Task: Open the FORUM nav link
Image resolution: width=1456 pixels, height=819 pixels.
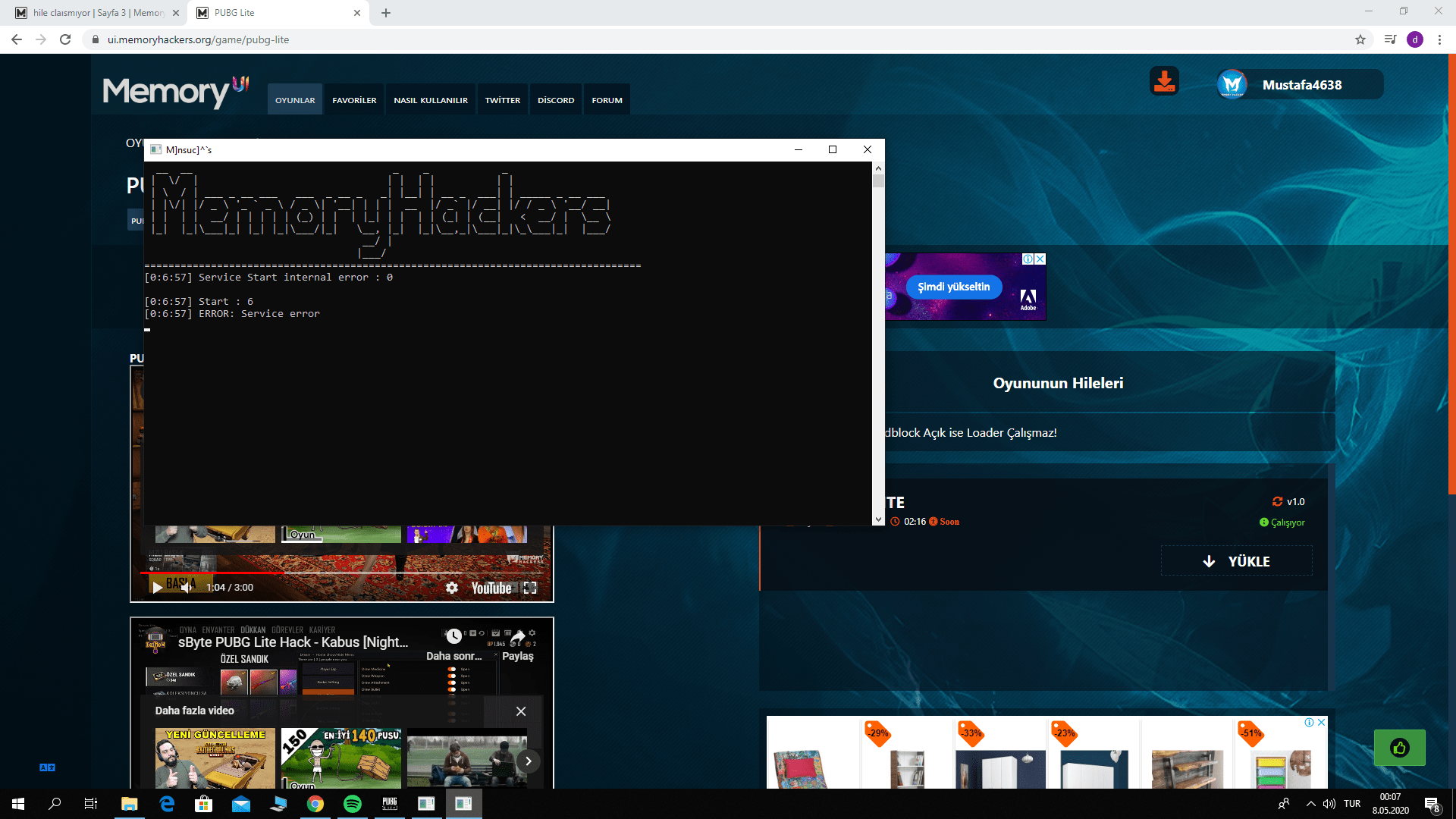Action: coord(607,100)
